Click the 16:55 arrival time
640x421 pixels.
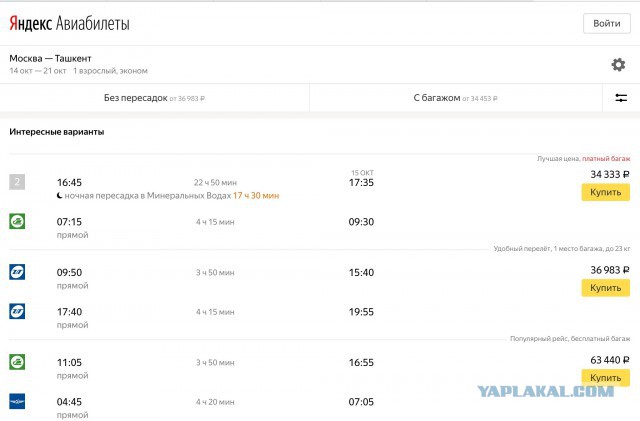click(x=361, y=363)
